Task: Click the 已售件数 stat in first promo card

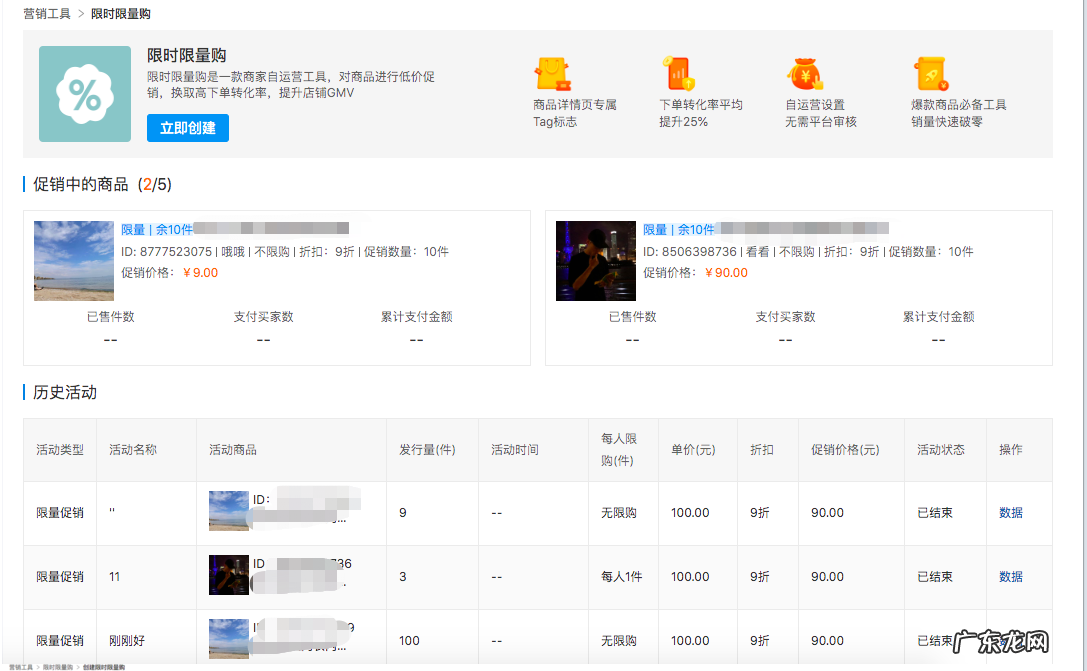Action: [110, 316]
